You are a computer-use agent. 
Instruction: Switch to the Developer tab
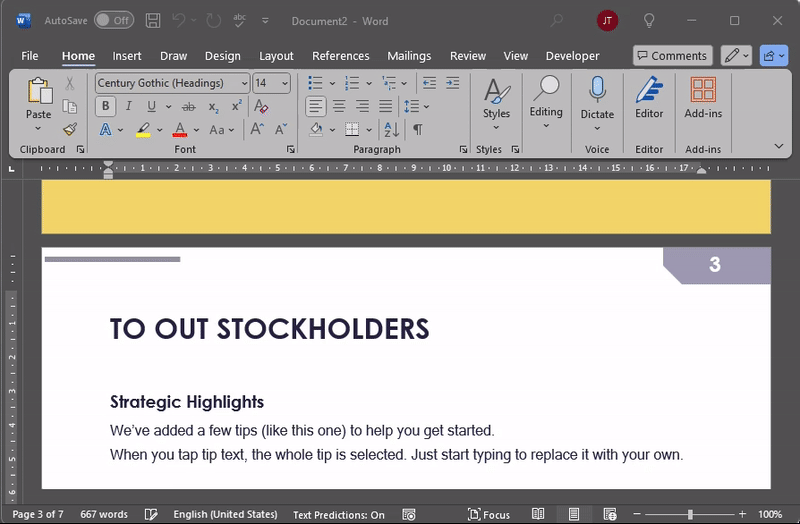[572, 56]
